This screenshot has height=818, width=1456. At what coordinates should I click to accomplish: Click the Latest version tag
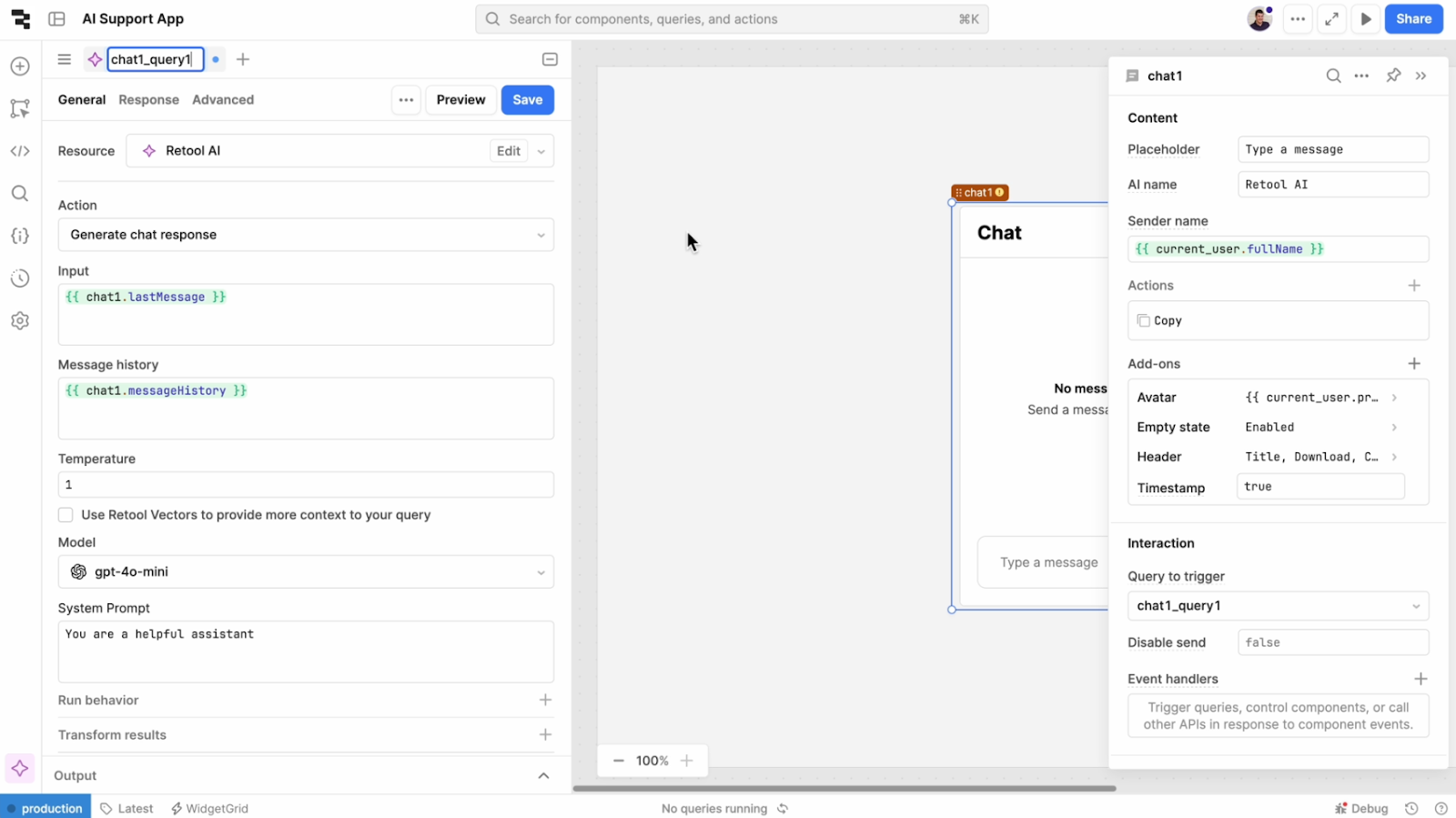tap(126, 808)
